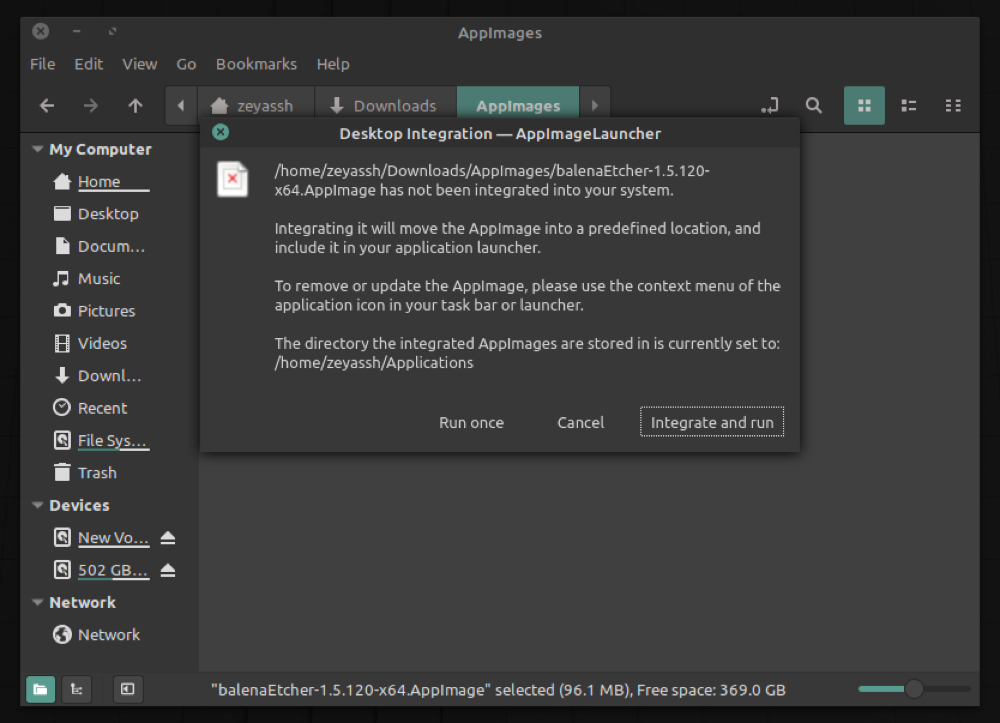Click the Integrate and run button
This screenshot has width=1000, height=723.
click(711, 422)
